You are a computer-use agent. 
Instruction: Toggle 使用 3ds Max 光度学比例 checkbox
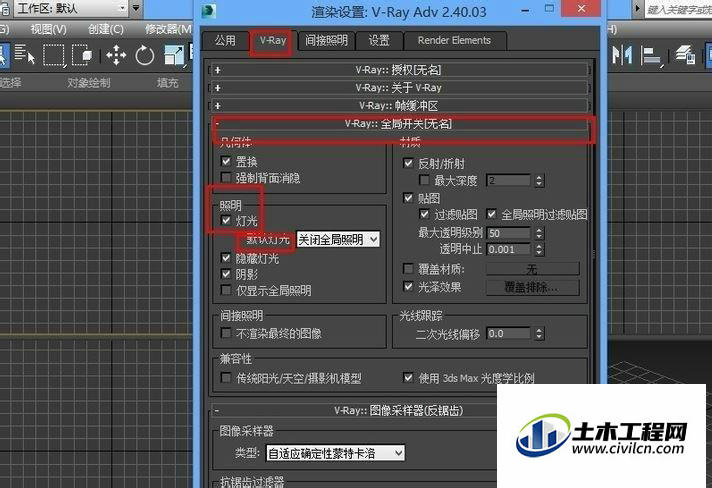point(408,378)
